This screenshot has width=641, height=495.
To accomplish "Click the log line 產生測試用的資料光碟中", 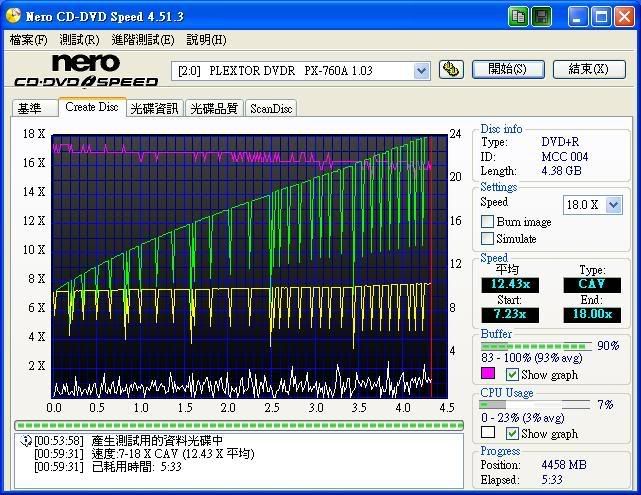I will click(x=157, y=441).
